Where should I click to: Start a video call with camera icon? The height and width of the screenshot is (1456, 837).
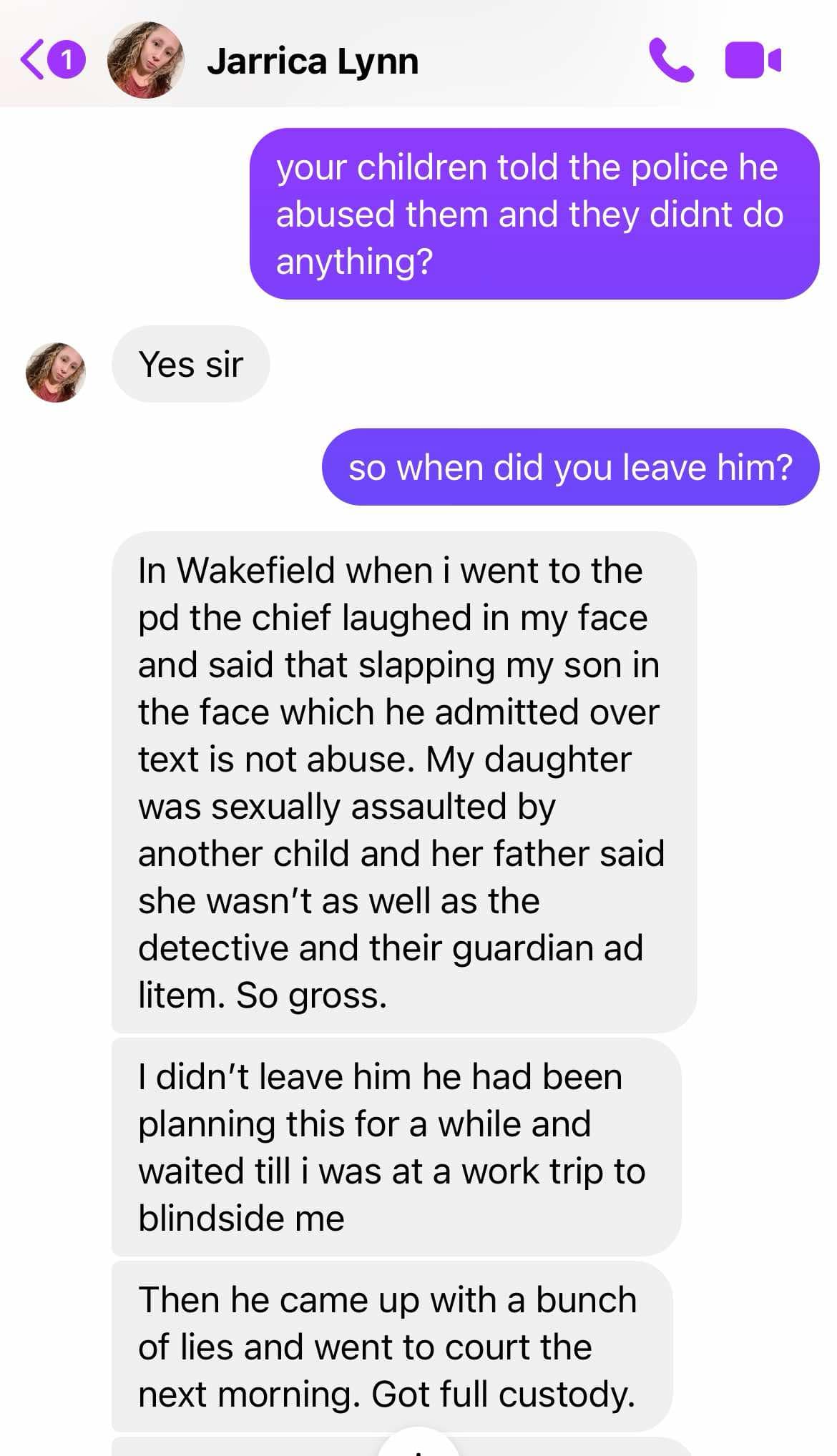(x=753, y=60)
